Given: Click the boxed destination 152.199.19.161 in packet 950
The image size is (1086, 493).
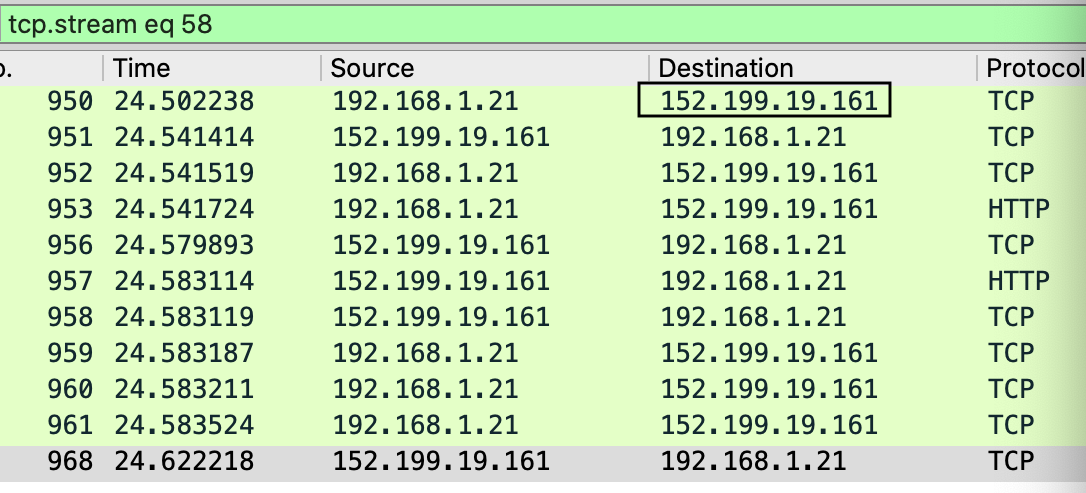Looking at the screenshot, I should 764,101.
